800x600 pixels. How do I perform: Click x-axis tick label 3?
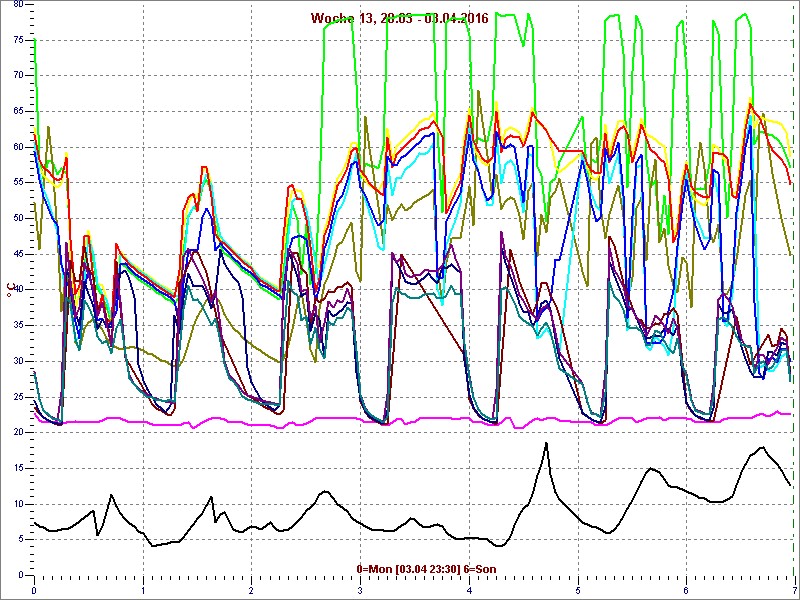coord(360,587)
